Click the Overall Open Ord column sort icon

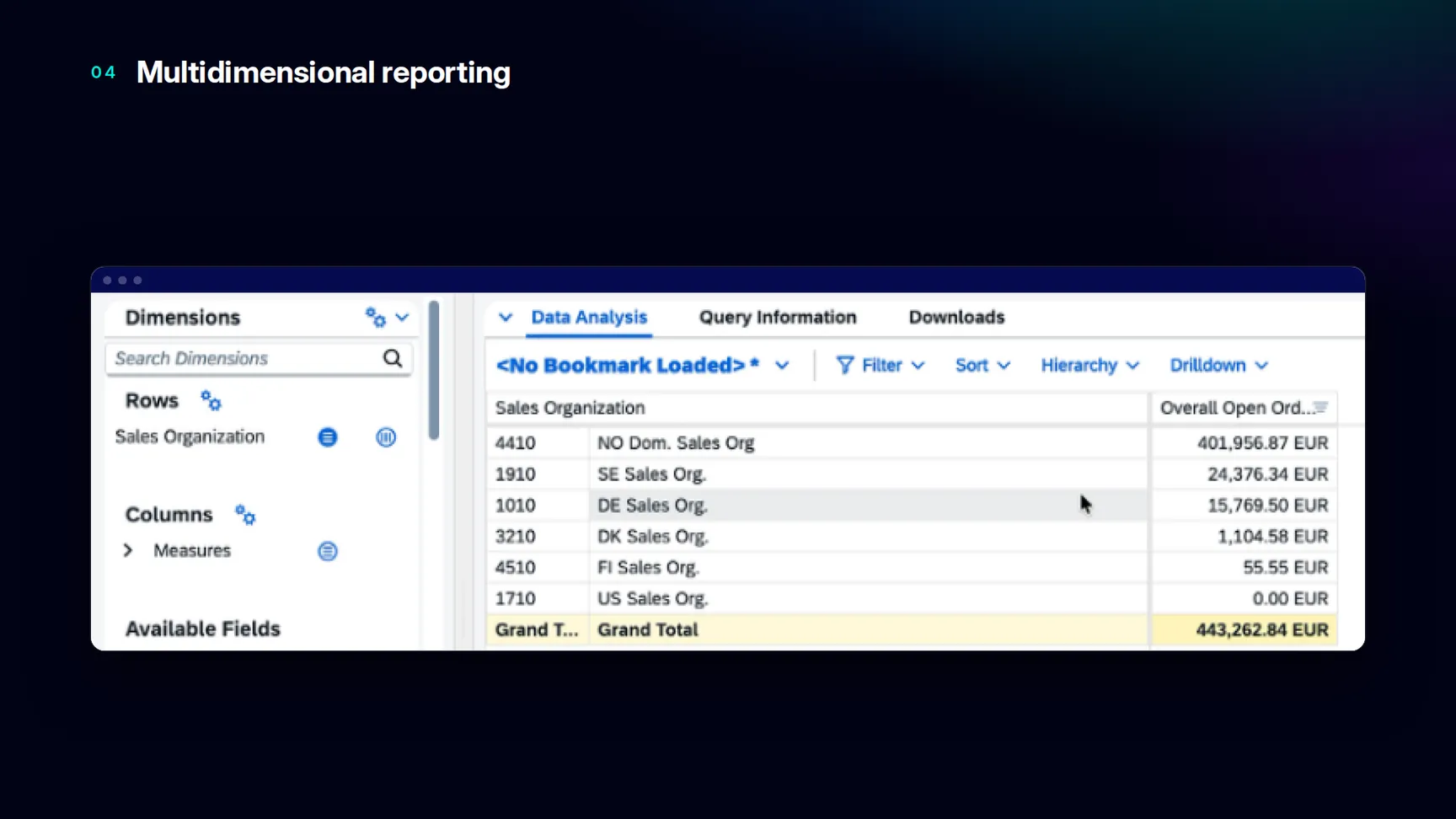1320,408
